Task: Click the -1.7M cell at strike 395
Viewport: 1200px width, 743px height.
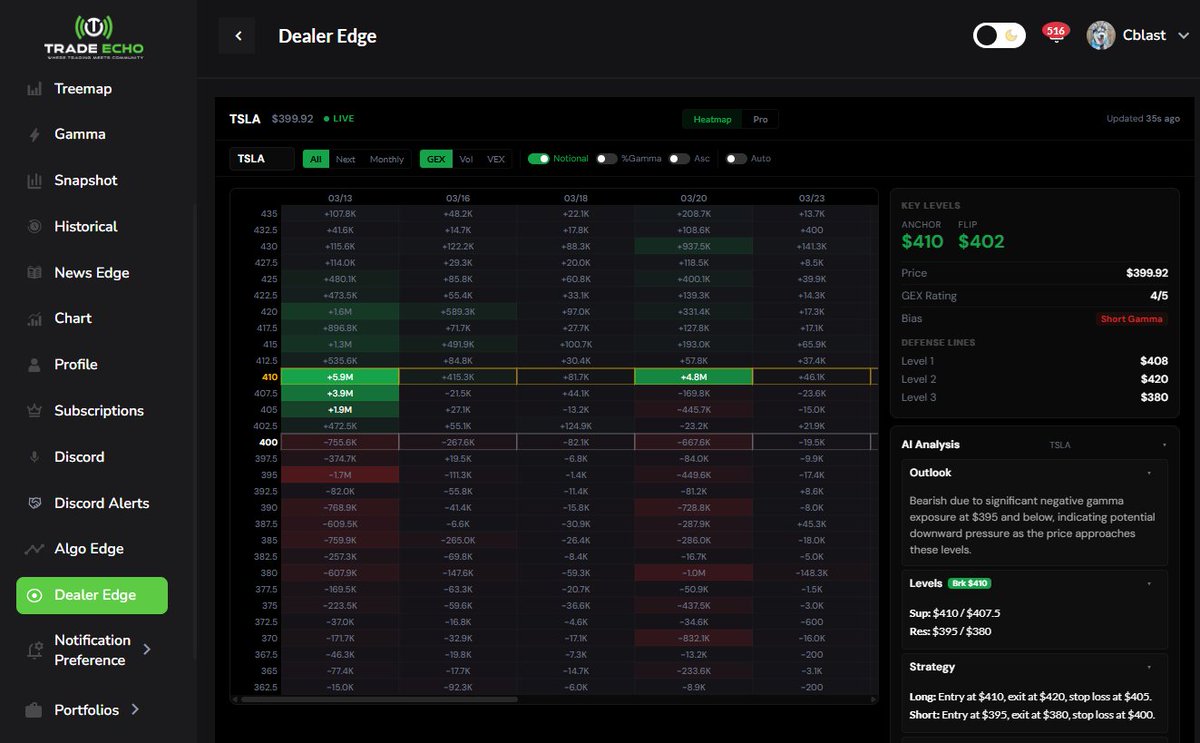Action: pyautogui.click(x=340, y=475)
